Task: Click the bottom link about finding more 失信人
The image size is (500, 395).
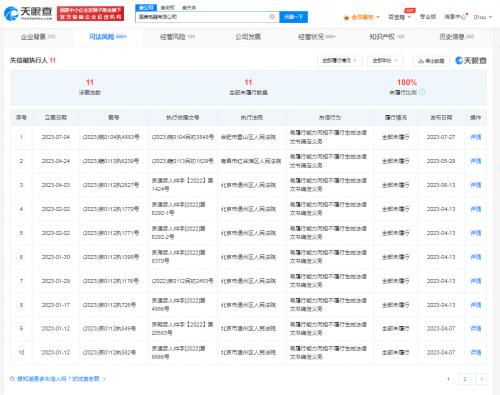Action: 58,379
